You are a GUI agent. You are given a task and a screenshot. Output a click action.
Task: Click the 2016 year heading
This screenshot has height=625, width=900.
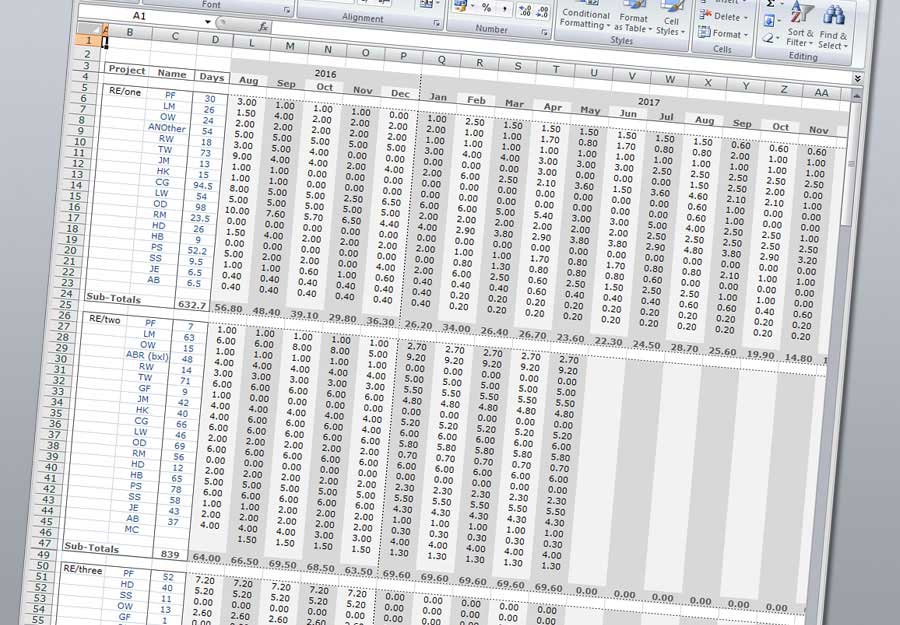(325, 74)
